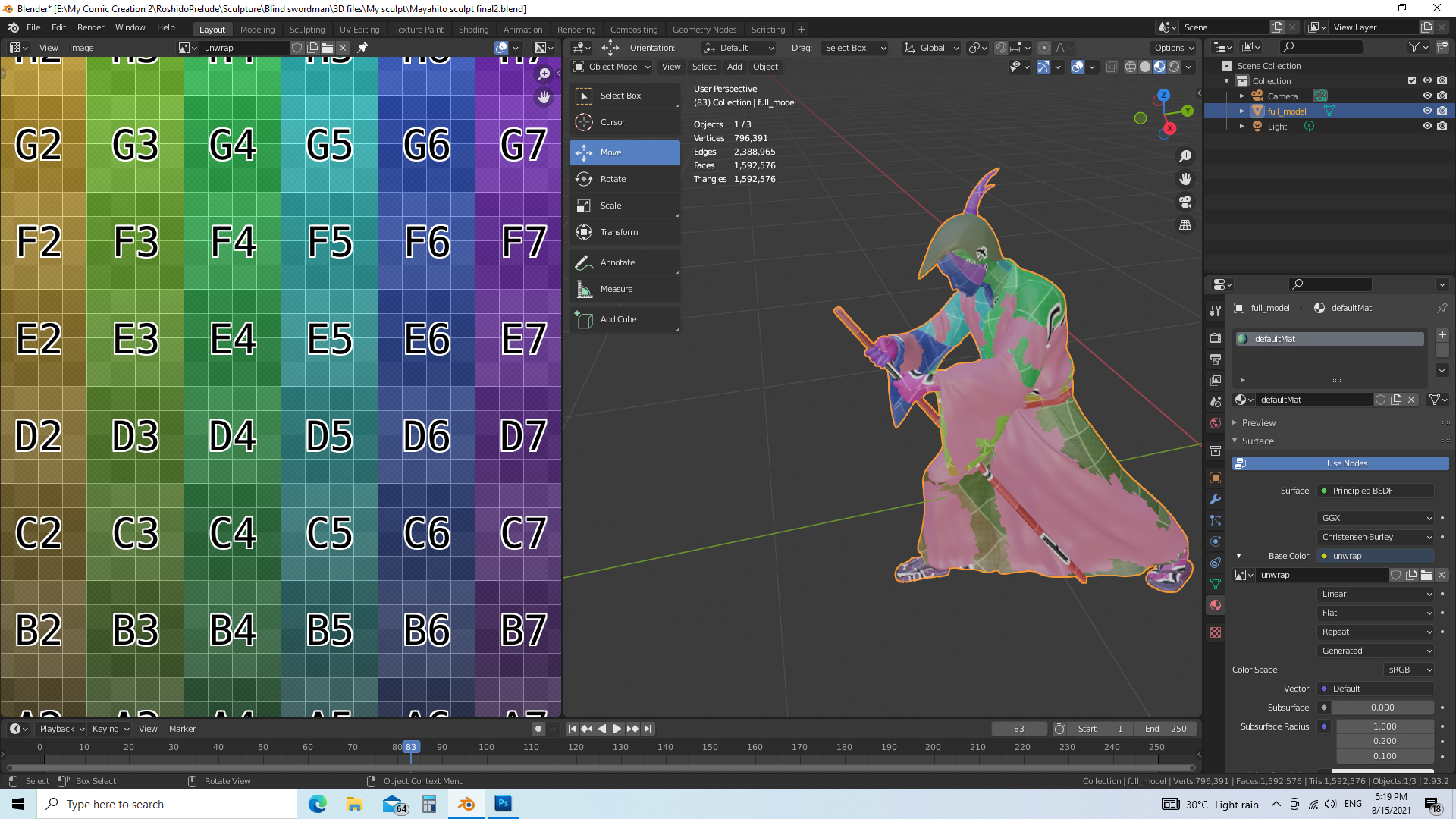Select the Cursor tool
Image resolution: width=1456 pixels, height=819 pixels.
[624, 122]
